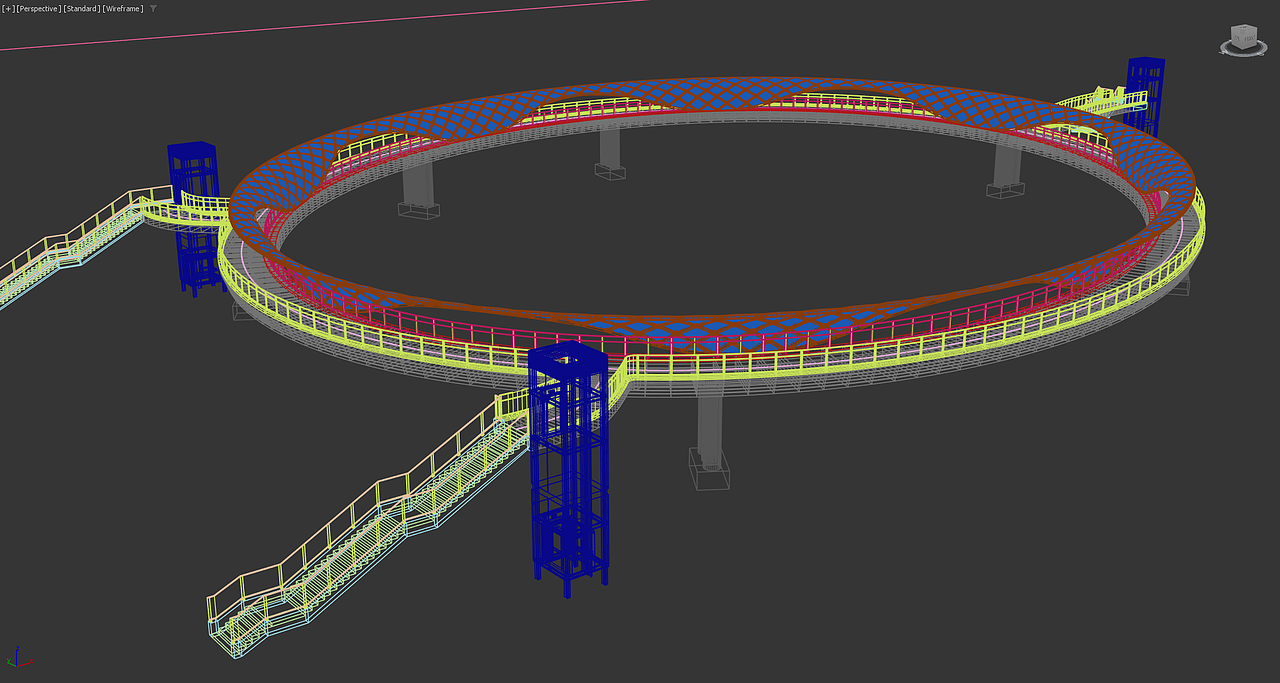
Task: Select the far-right blue elevator tower
Action: [1145, 95]
